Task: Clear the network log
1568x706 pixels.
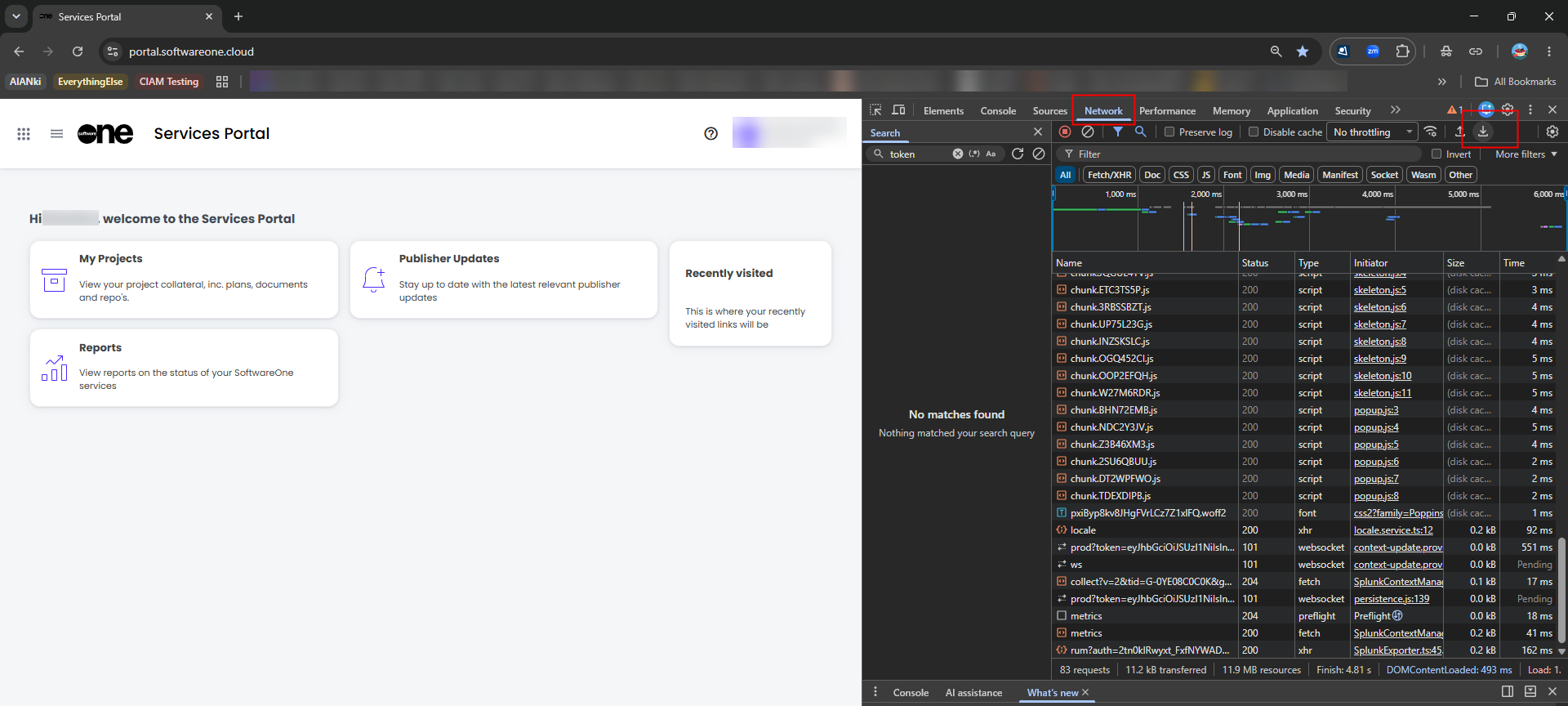Action: coord(1088,132)
